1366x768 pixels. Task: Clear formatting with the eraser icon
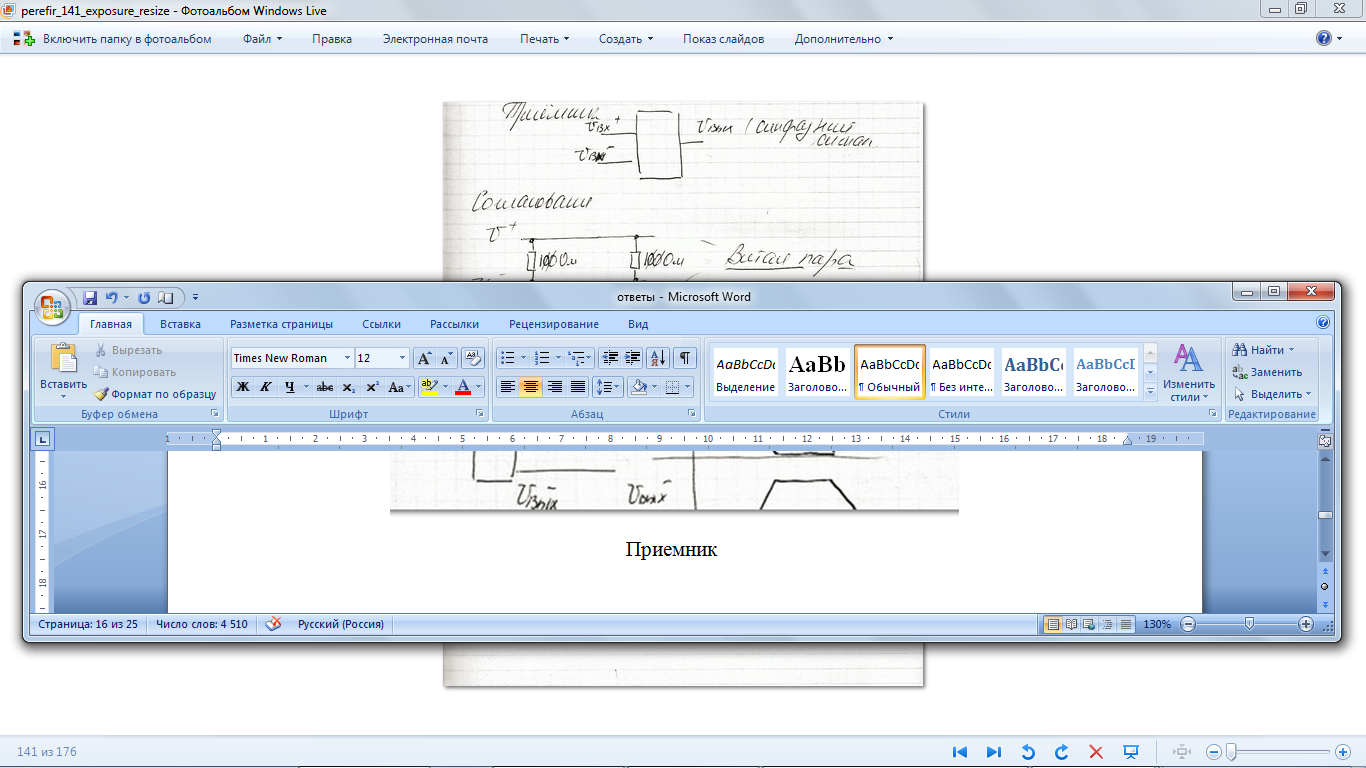[x=472, y=358]
